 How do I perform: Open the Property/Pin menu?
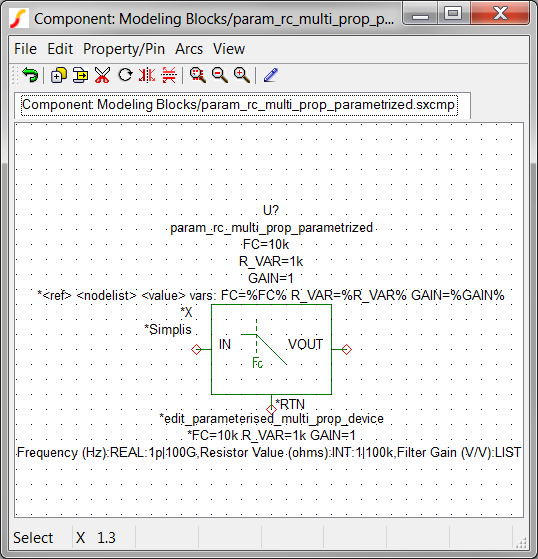124,49
